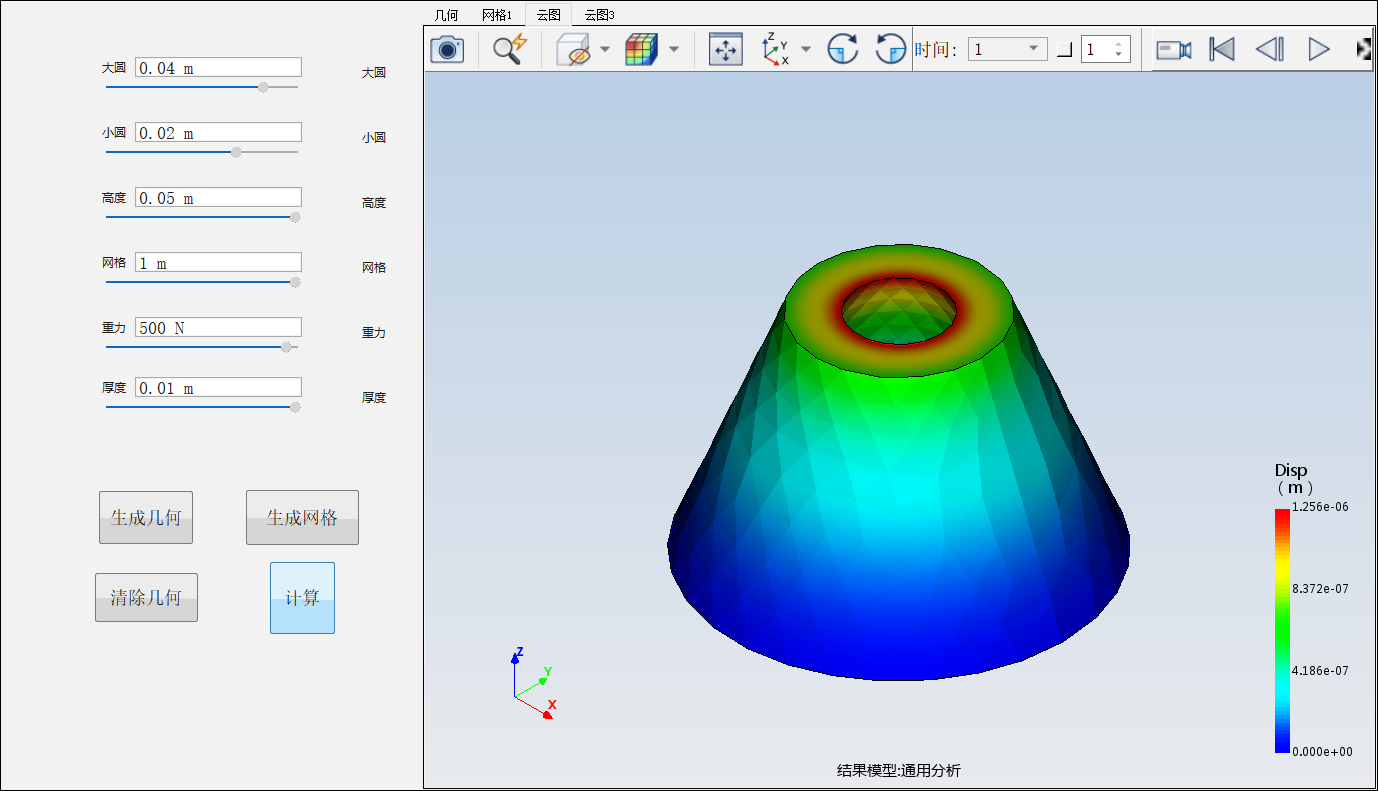1378x791 pixels.
Task: Click legend value 1.256e-06
Action: point(1320,507)
